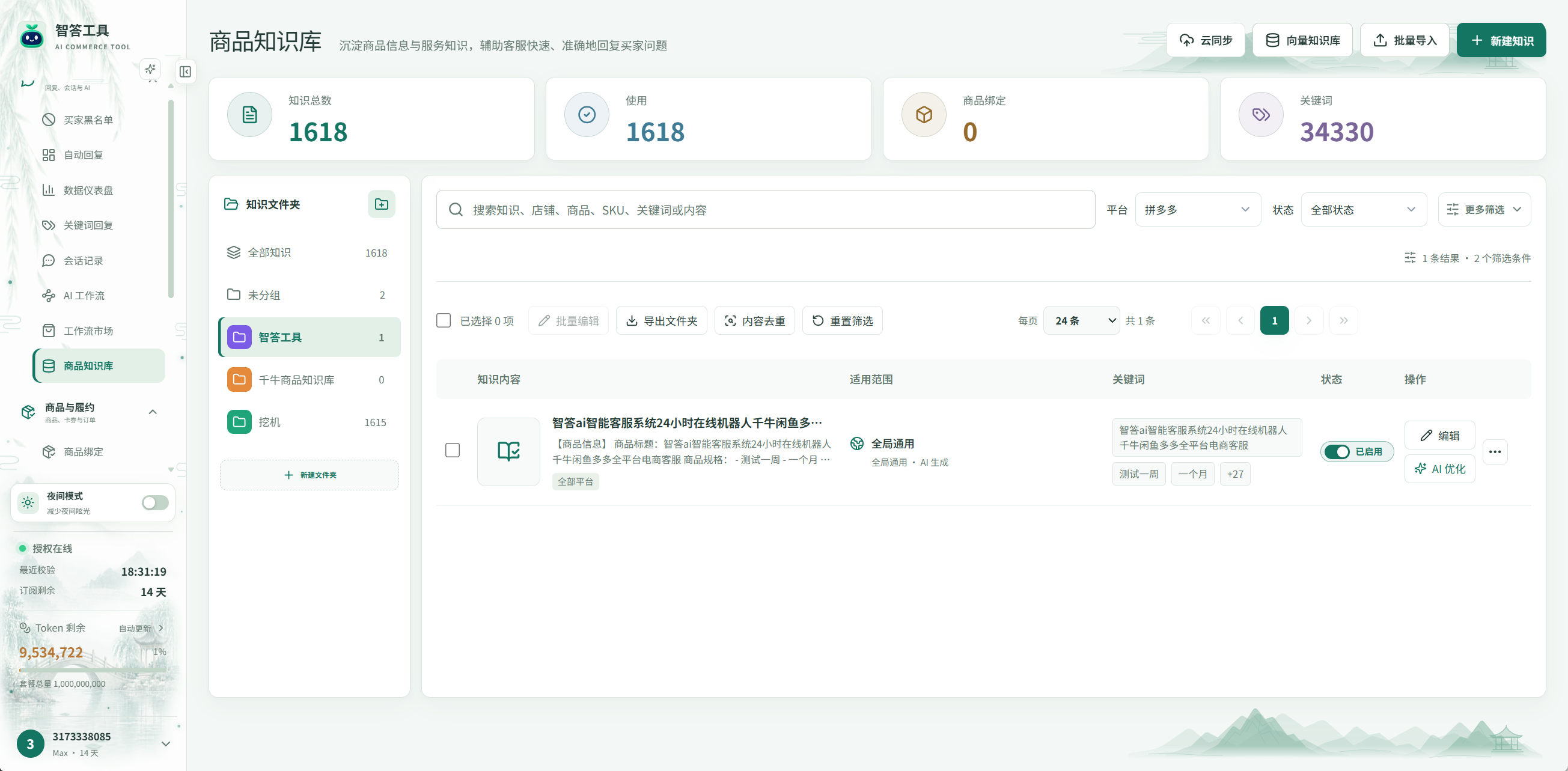Click the Token usage progress bar
The width and height of the screenshot is (1568, 771).
(93, 670)
